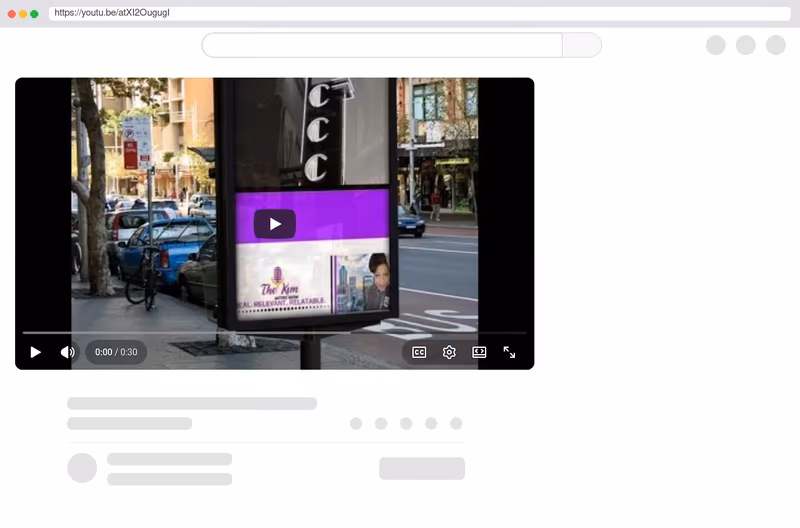Viewport: 800px width, 528px height.
Task: Click the large center play button overlay
Action: [x=274, y=224]
